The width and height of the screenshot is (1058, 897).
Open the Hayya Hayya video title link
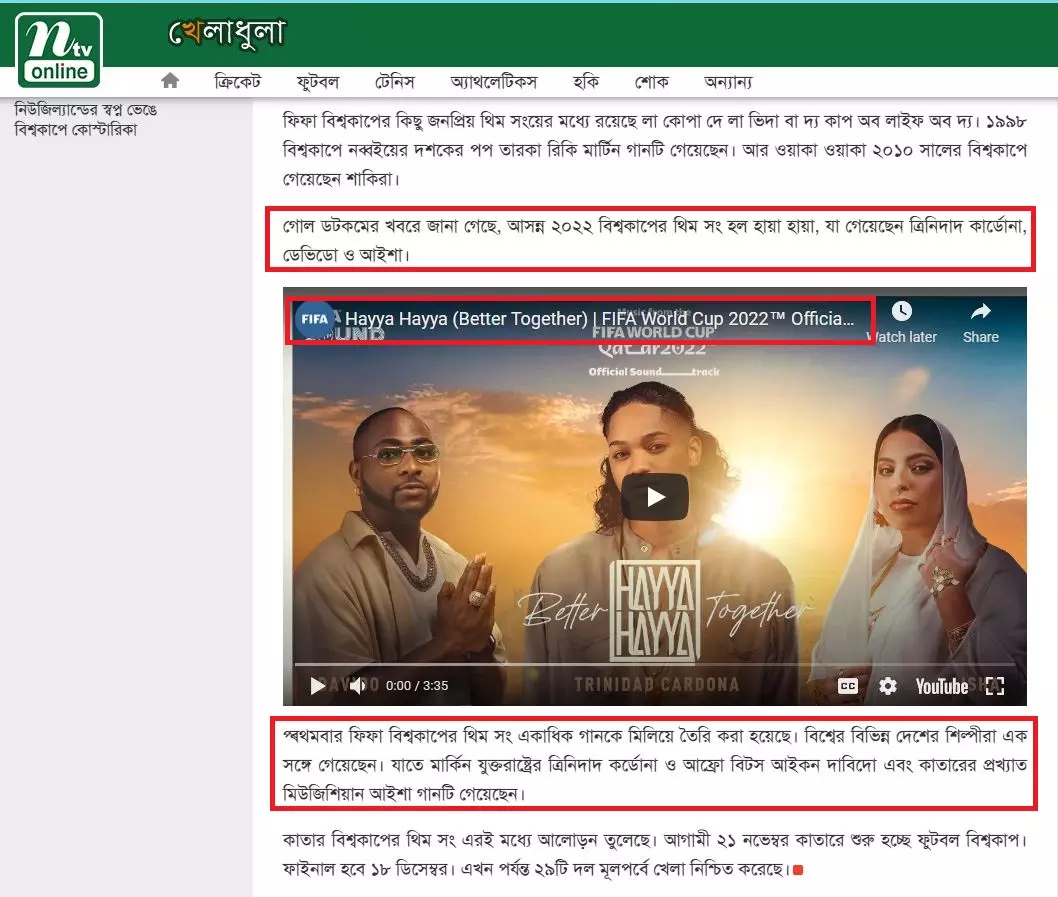[599, 319]
